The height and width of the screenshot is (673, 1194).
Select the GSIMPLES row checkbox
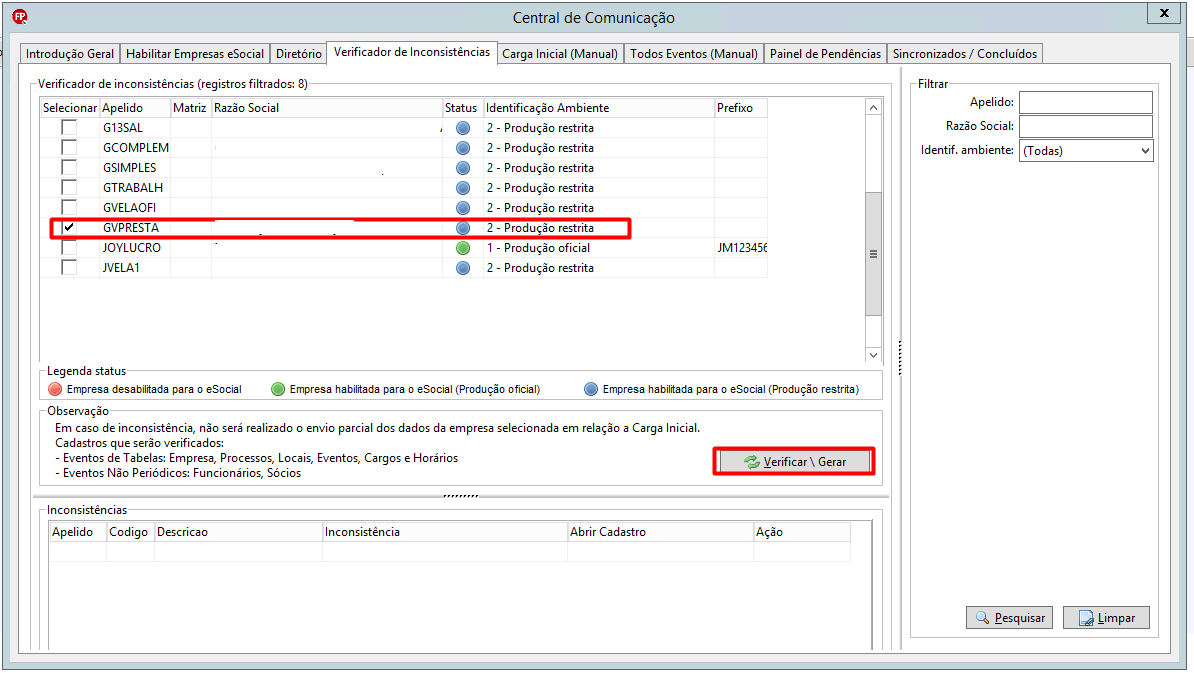[69, 167]
